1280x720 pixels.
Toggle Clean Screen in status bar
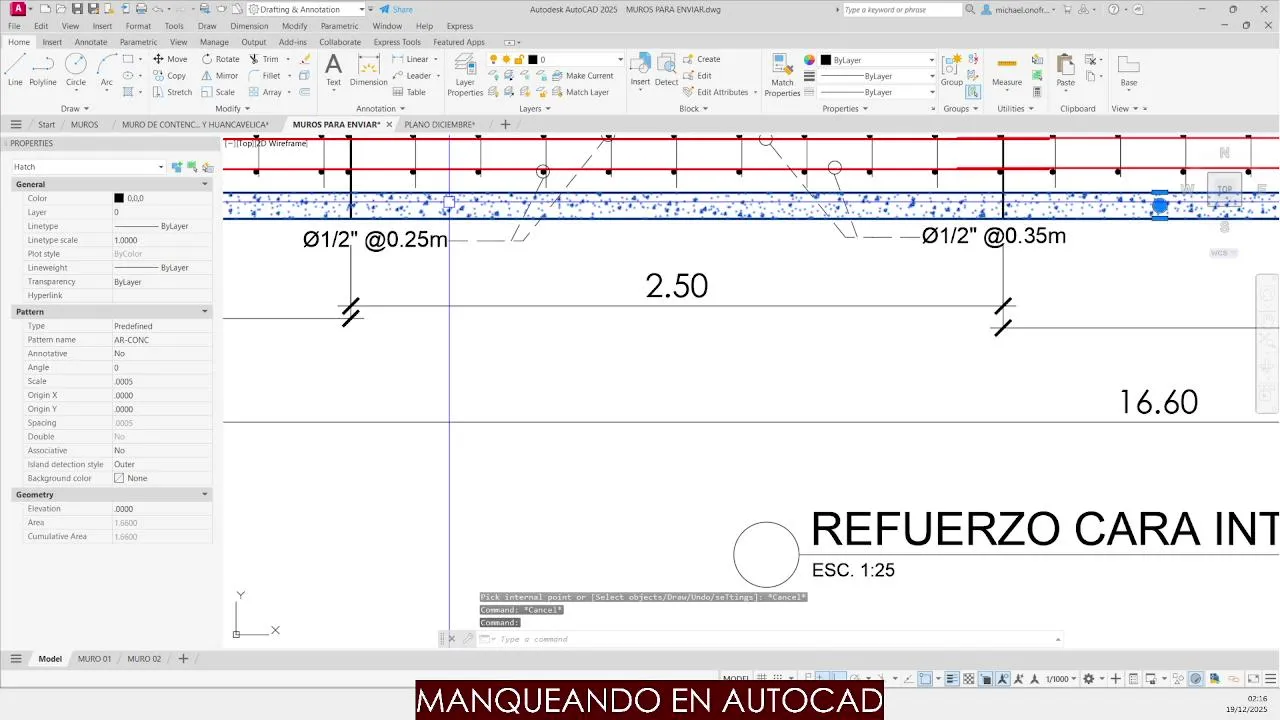pyautogui.click(x=1252, y=679)
